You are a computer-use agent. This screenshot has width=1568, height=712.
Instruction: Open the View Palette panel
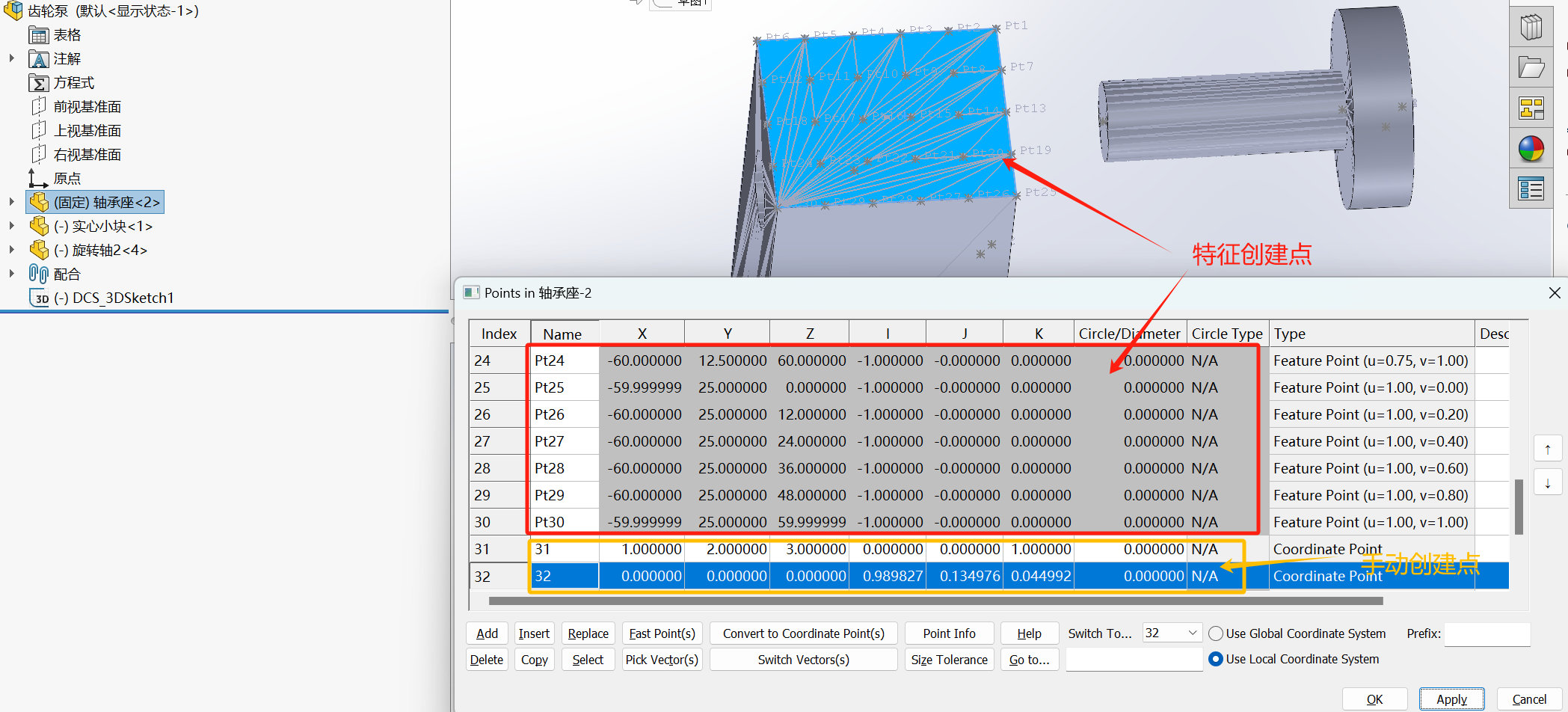(x=1531, y=107)
